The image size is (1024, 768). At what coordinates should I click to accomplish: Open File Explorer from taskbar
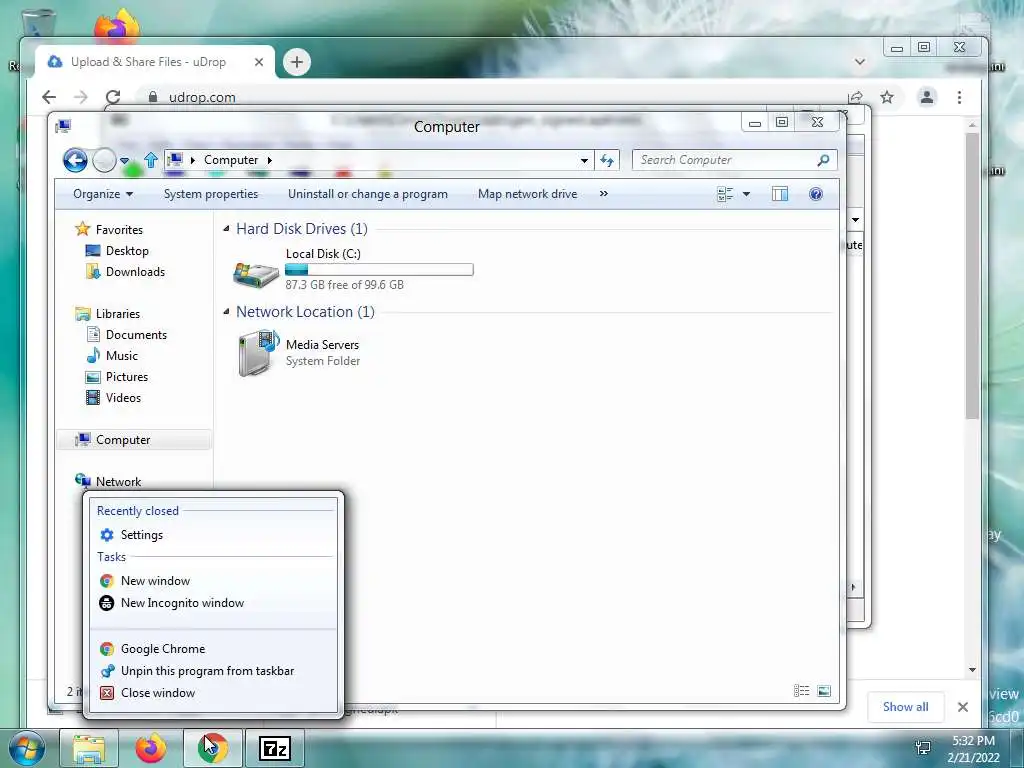tap(89, 748)
